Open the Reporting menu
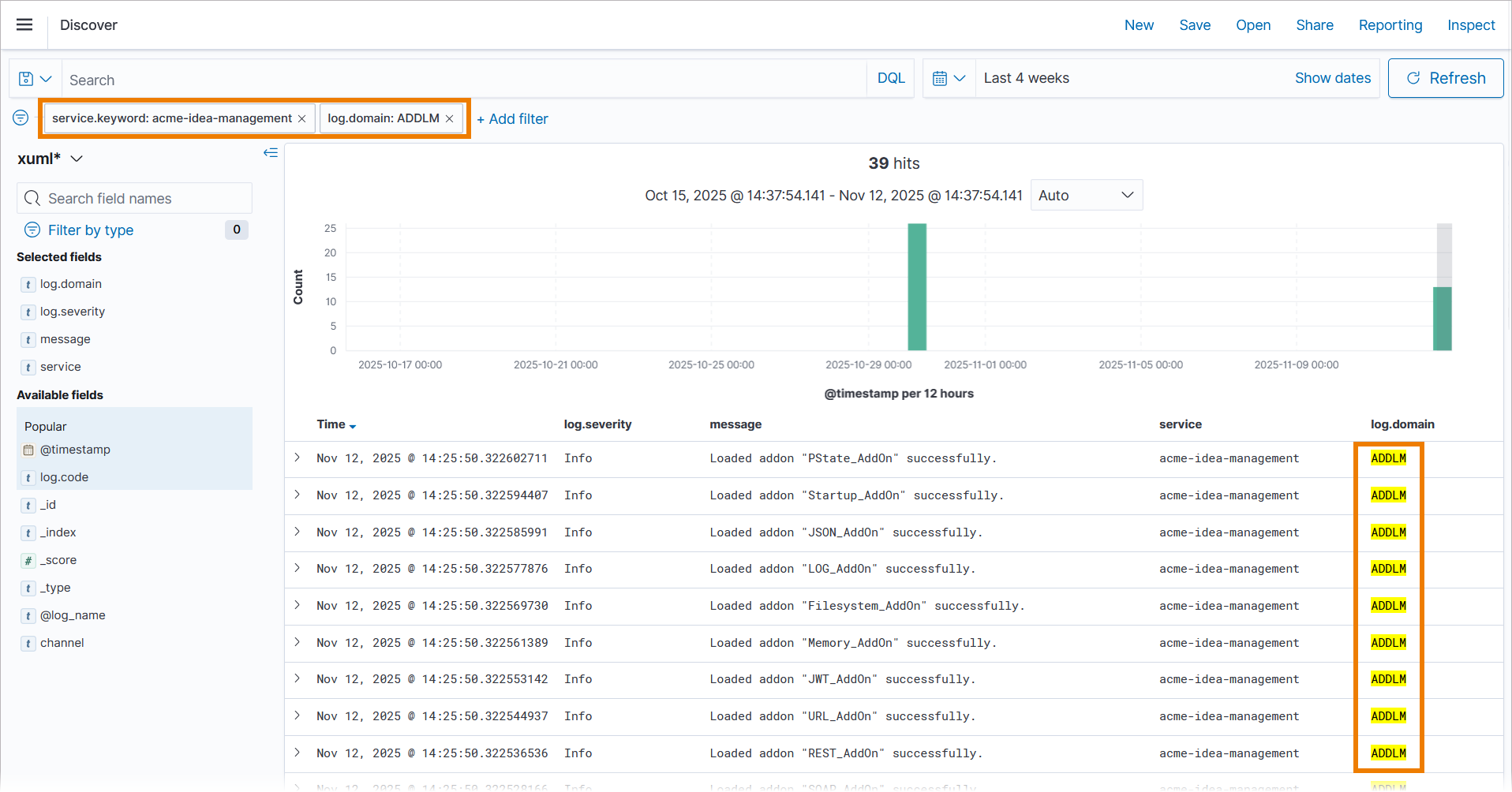 click(x=1390, y=25)
